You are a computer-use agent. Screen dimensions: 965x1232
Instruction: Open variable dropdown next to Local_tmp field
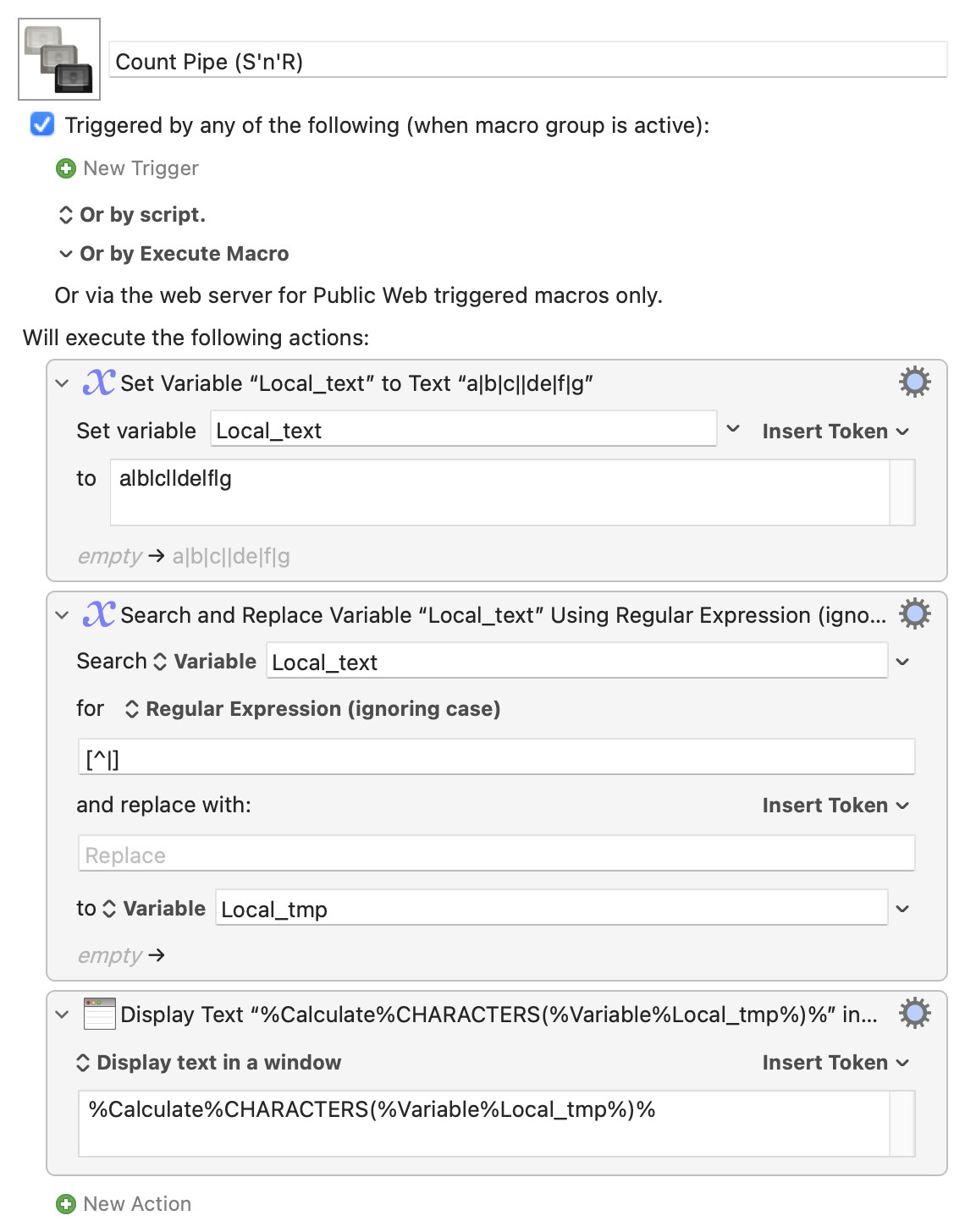(x=902, y=909)
